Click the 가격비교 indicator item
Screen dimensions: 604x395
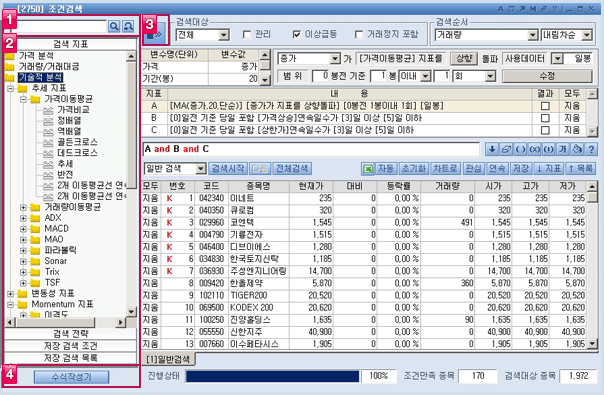pyautogui.click(x=73, y=110)
